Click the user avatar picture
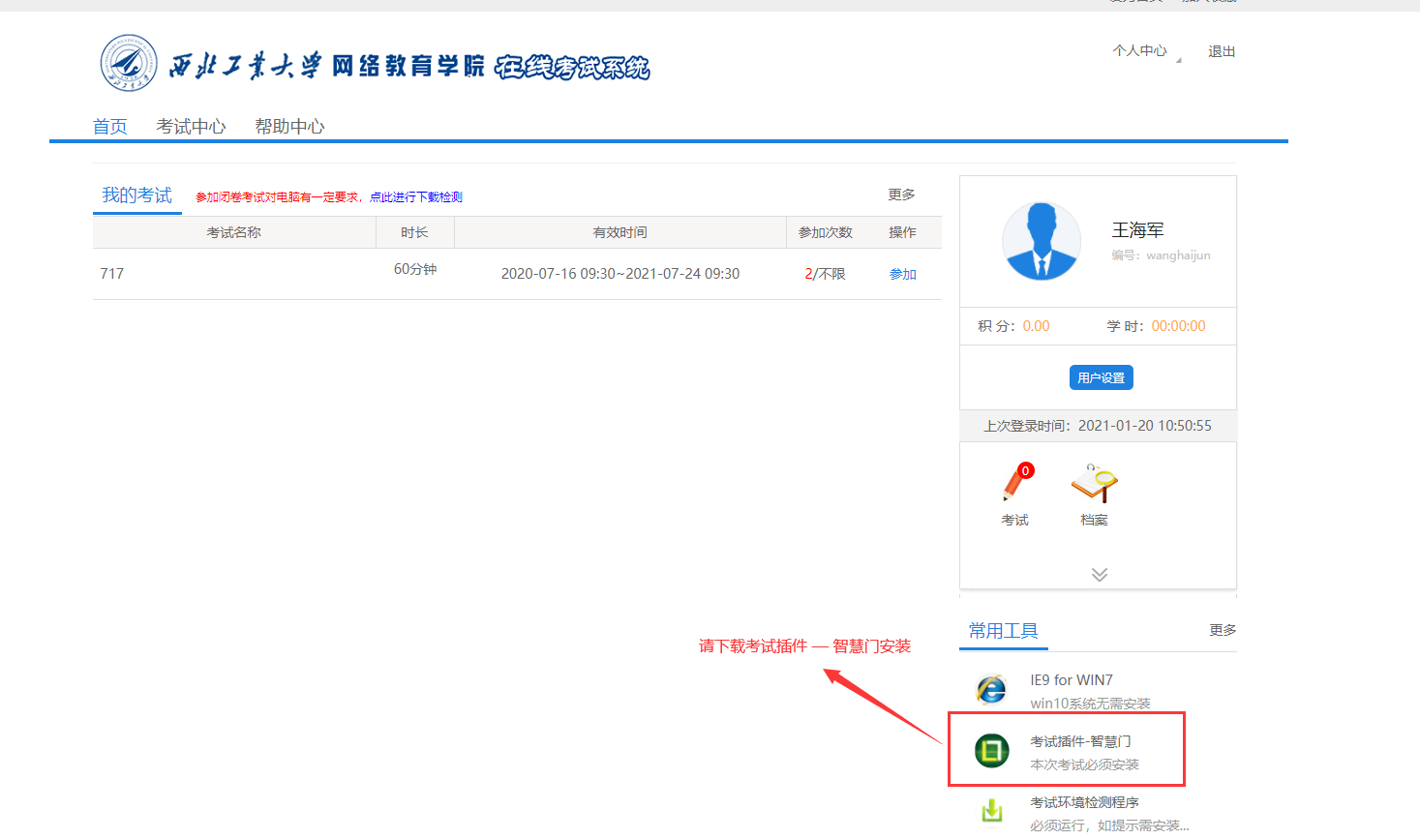 pos(1042,242)
